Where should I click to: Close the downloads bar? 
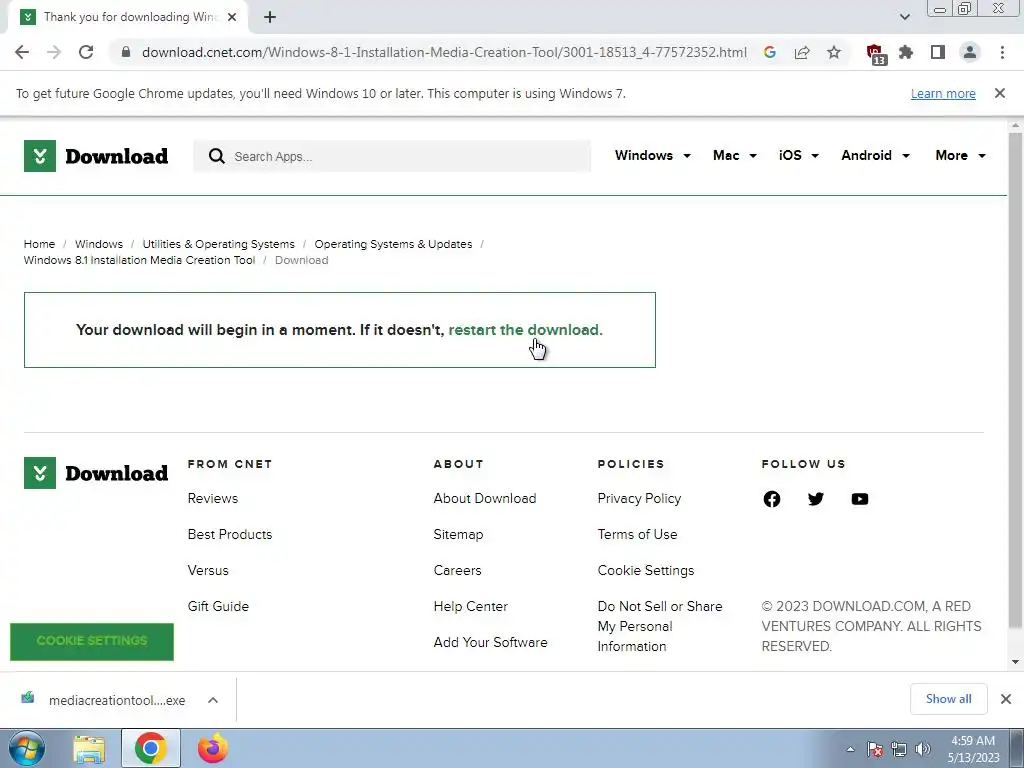click(1006, 699)
